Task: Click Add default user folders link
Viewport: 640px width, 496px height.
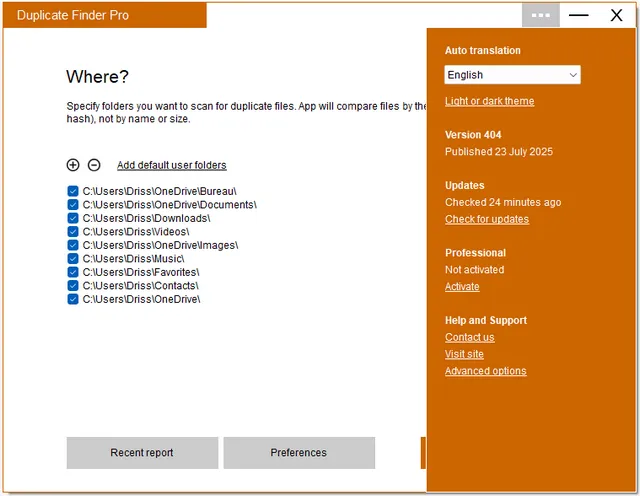Action: (x=172, y=165)
